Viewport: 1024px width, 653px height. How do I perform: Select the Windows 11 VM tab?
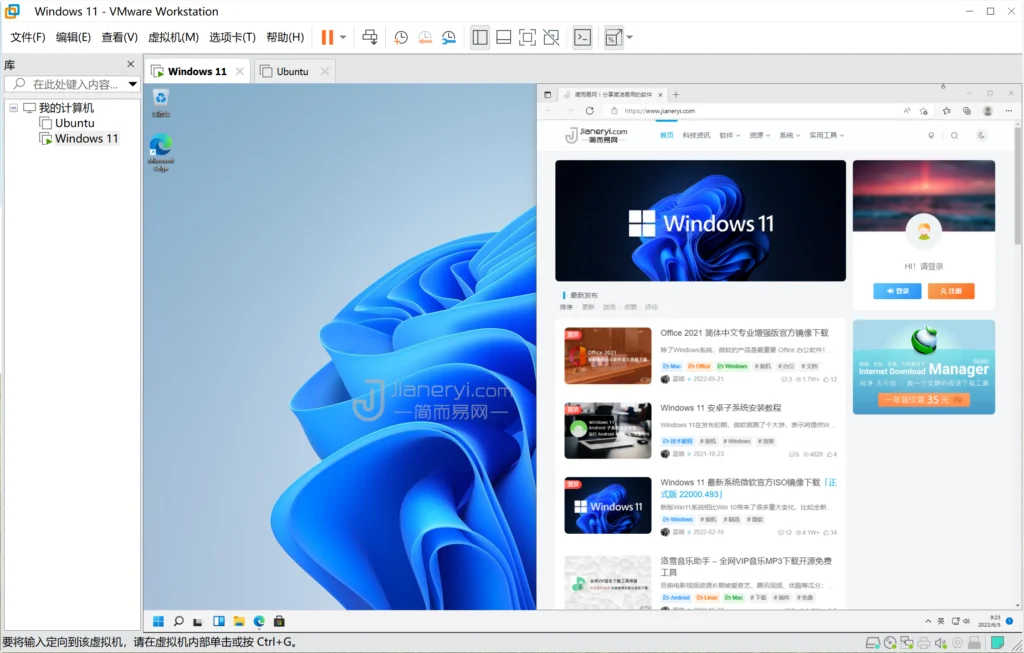coord(197,71)
